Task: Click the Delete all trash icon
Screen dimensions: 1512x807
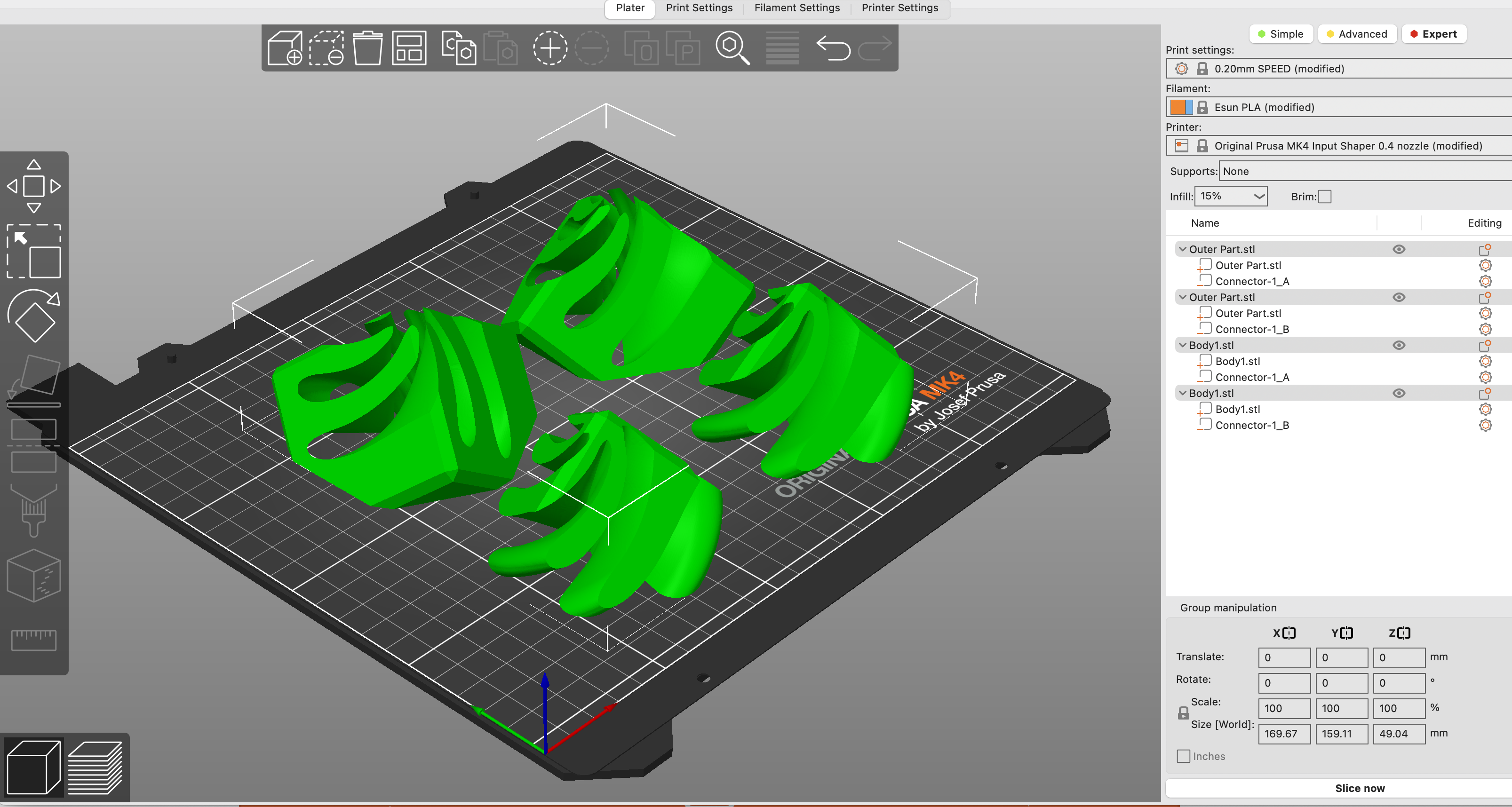Action: 367,48
